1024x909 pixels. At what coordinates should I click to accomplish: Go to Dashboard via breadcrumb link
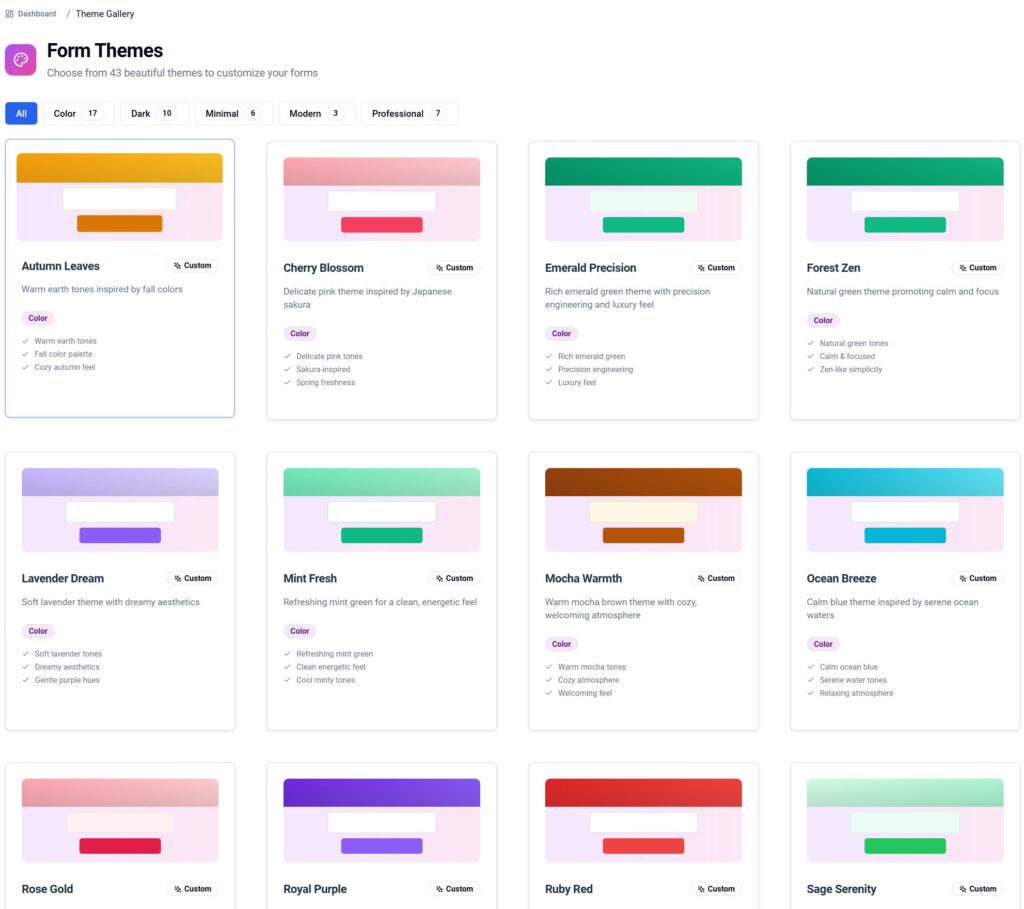coord(37,14)
